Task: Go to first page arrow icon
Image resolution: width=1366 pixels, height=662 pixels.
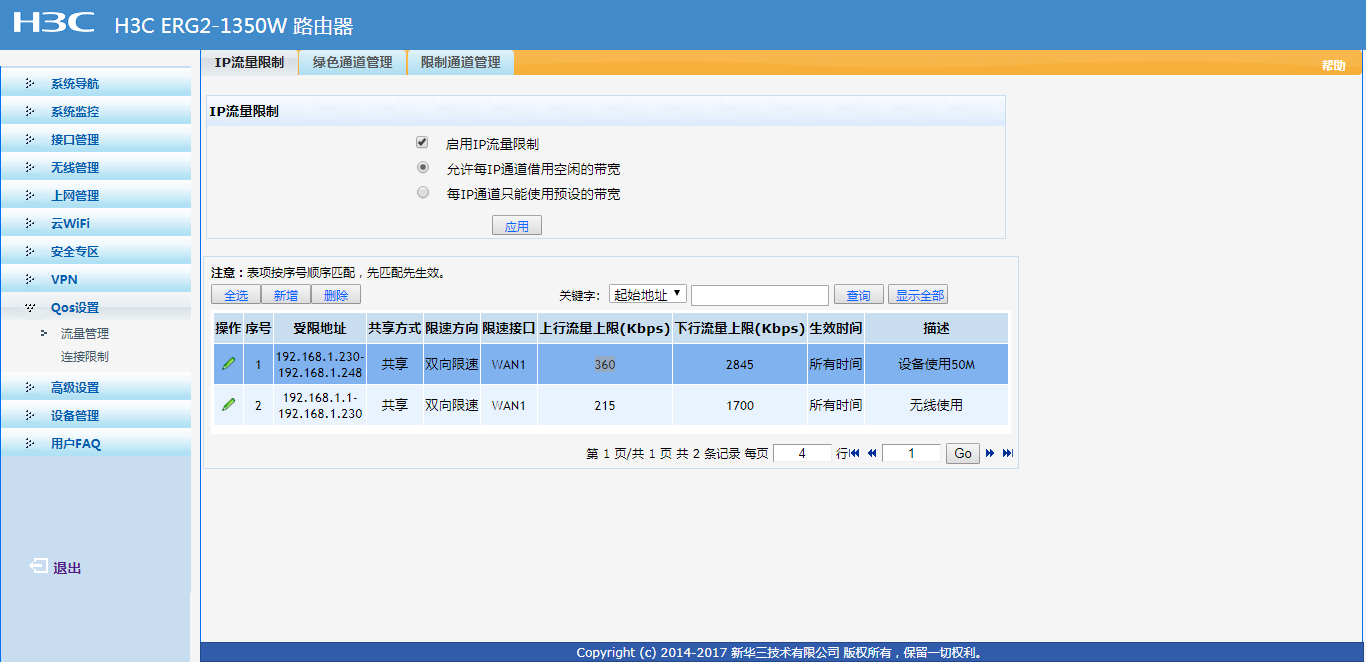Action: click(855, 453)
